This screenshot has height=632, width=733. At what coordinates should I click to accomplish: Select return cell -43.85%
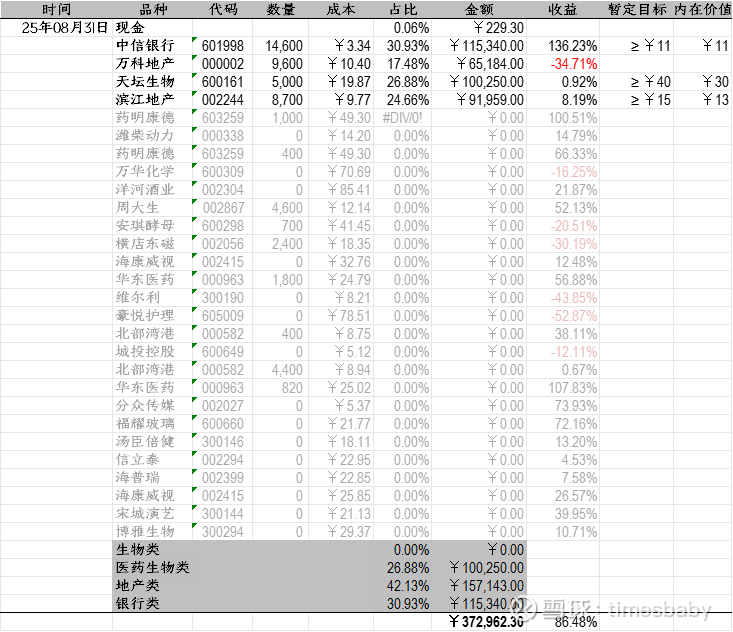click(562, 298)
